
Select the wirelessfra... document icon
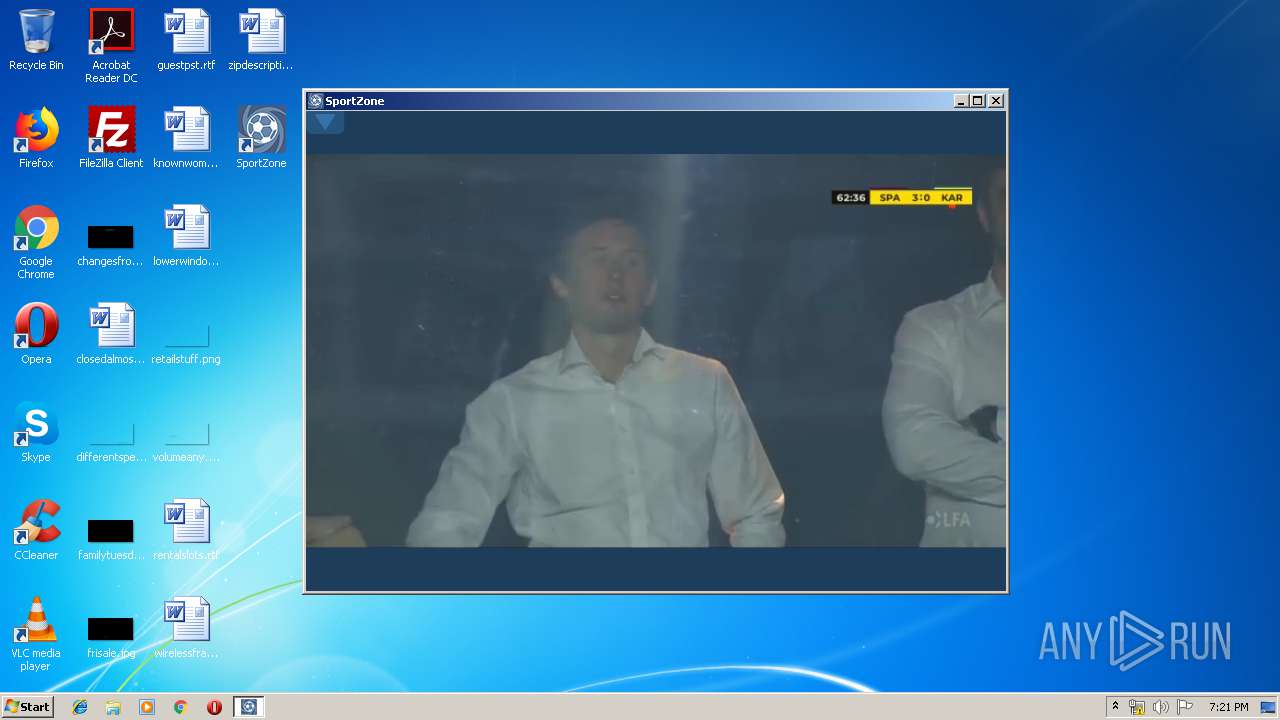[186, 629]
